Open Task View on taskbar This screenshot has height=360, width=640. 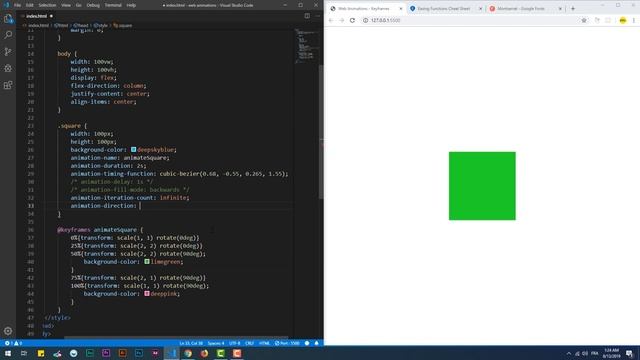pyautogui.click(x=24, y=353)
